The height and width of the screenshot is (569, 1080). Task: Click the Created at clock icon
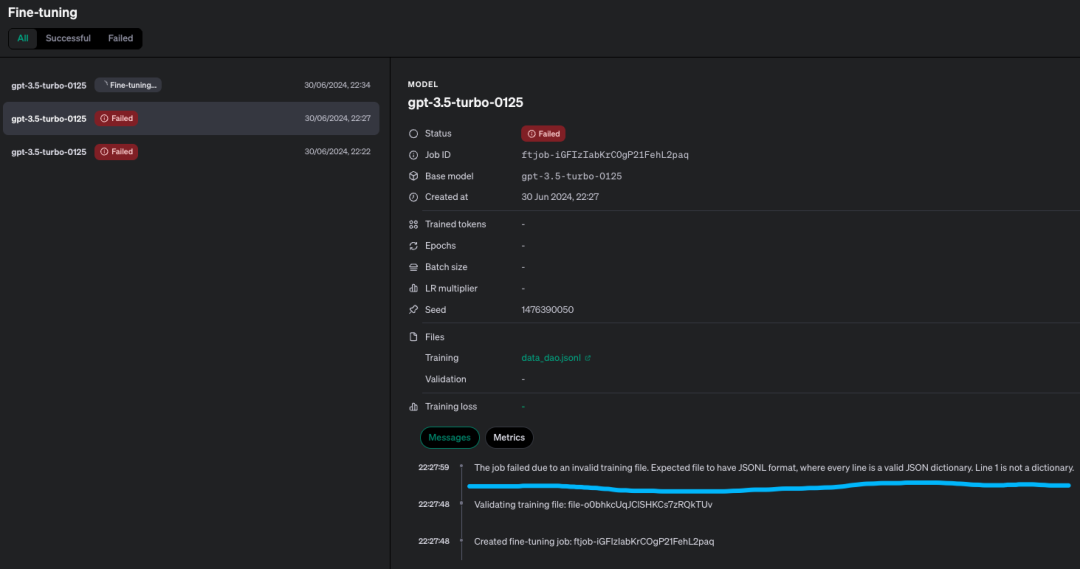pos(414,197)
